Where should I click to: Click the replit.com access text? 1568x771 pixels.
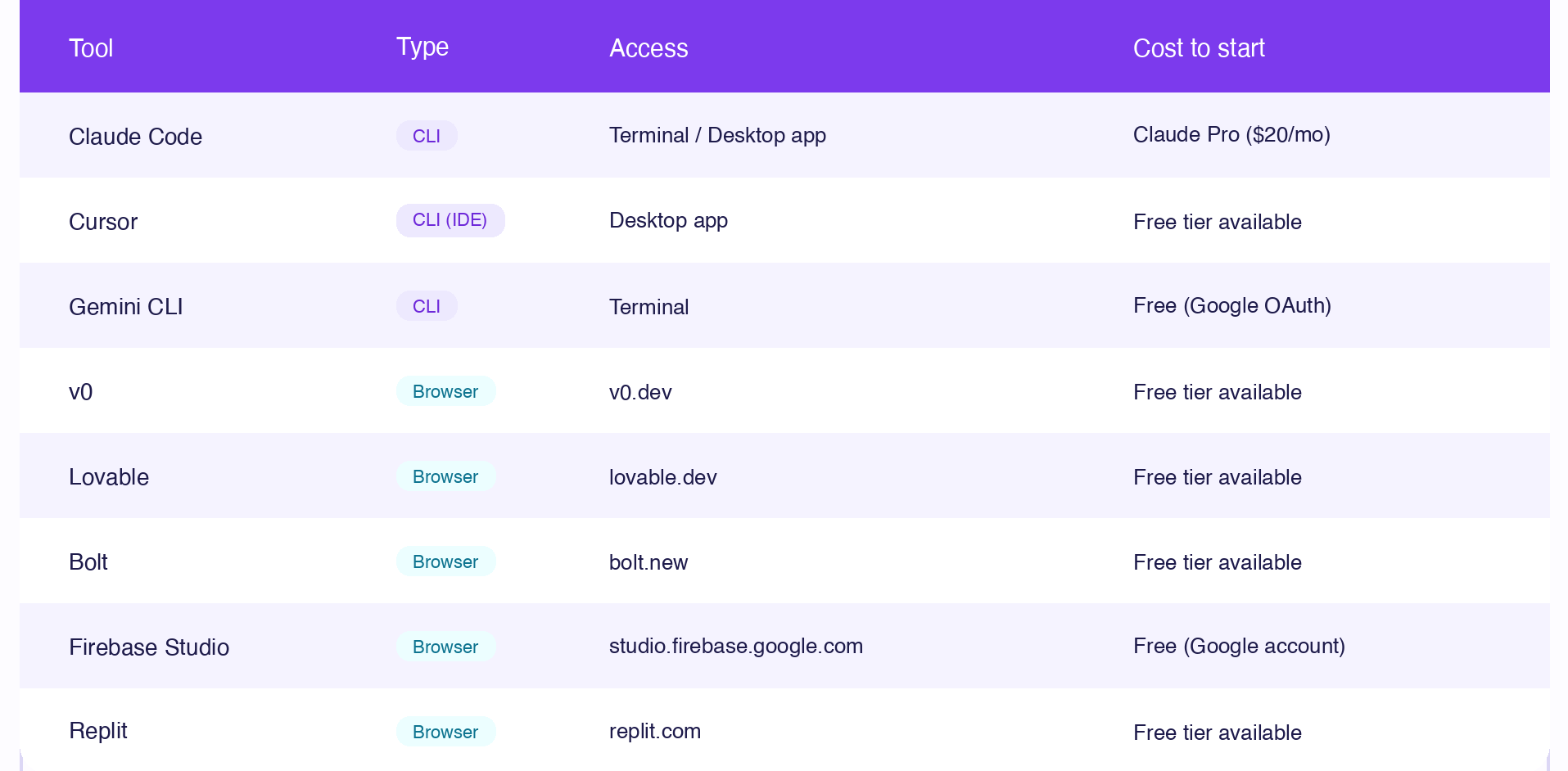click(655, 731)
